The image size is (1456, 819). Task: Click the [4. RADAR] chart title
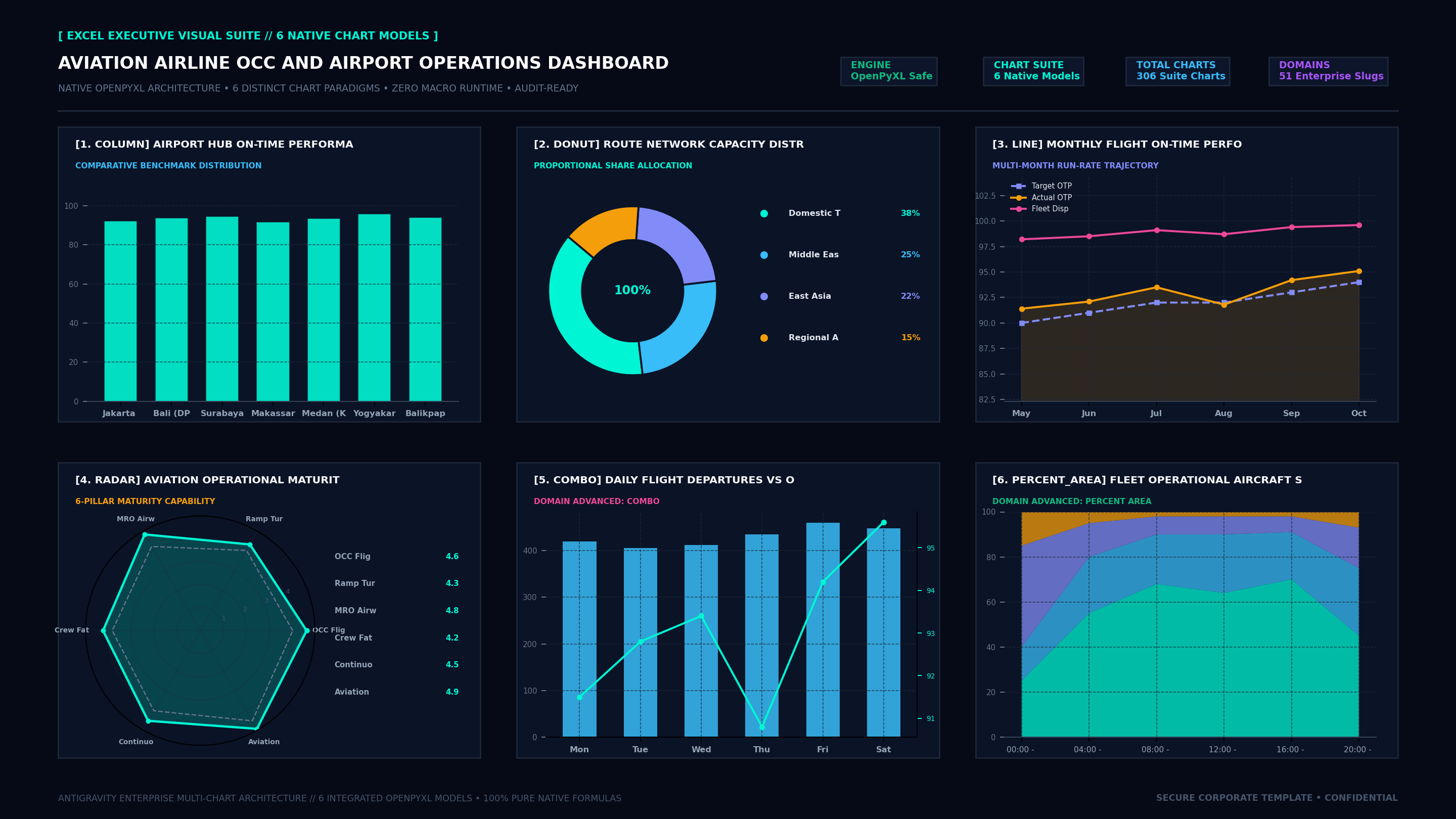pos(207,480)
